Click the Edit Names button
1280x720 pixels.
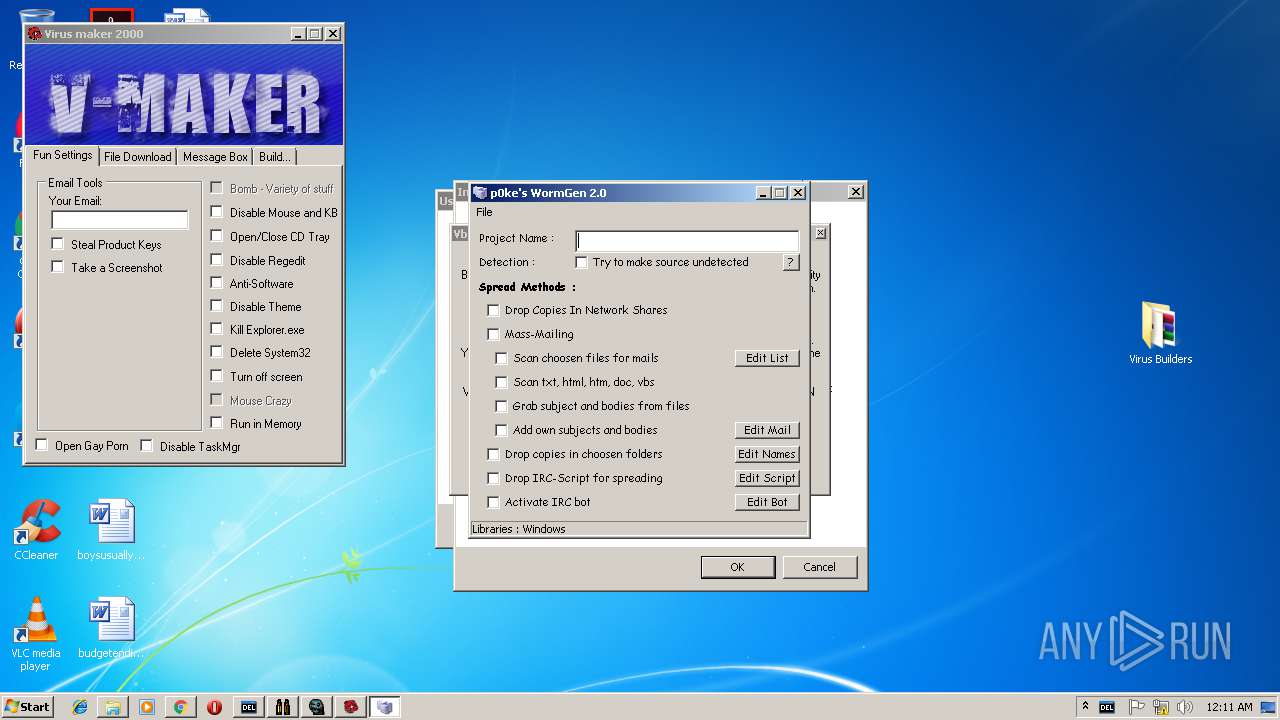pyautogui.click(x=767, y=454)
